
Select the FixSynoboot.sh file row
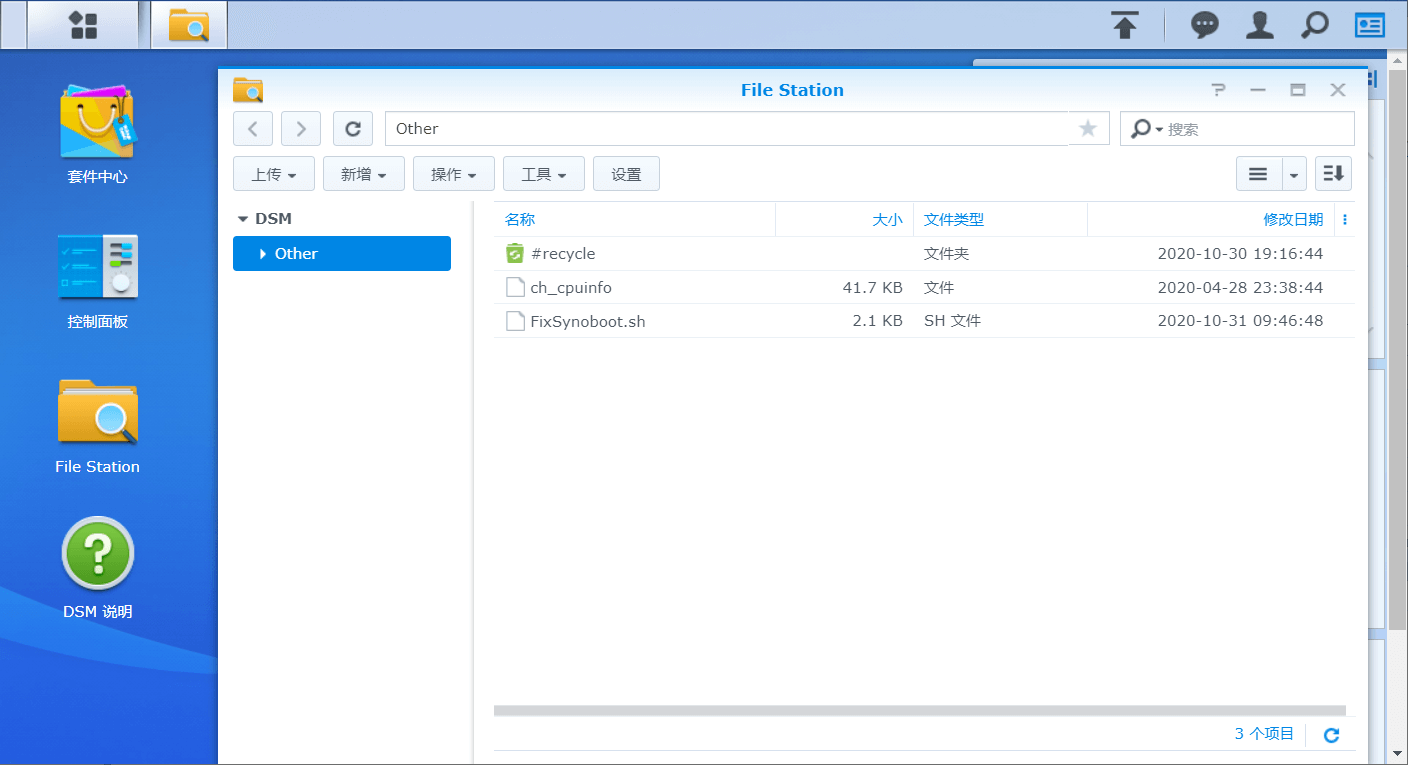tap(589, 321)
